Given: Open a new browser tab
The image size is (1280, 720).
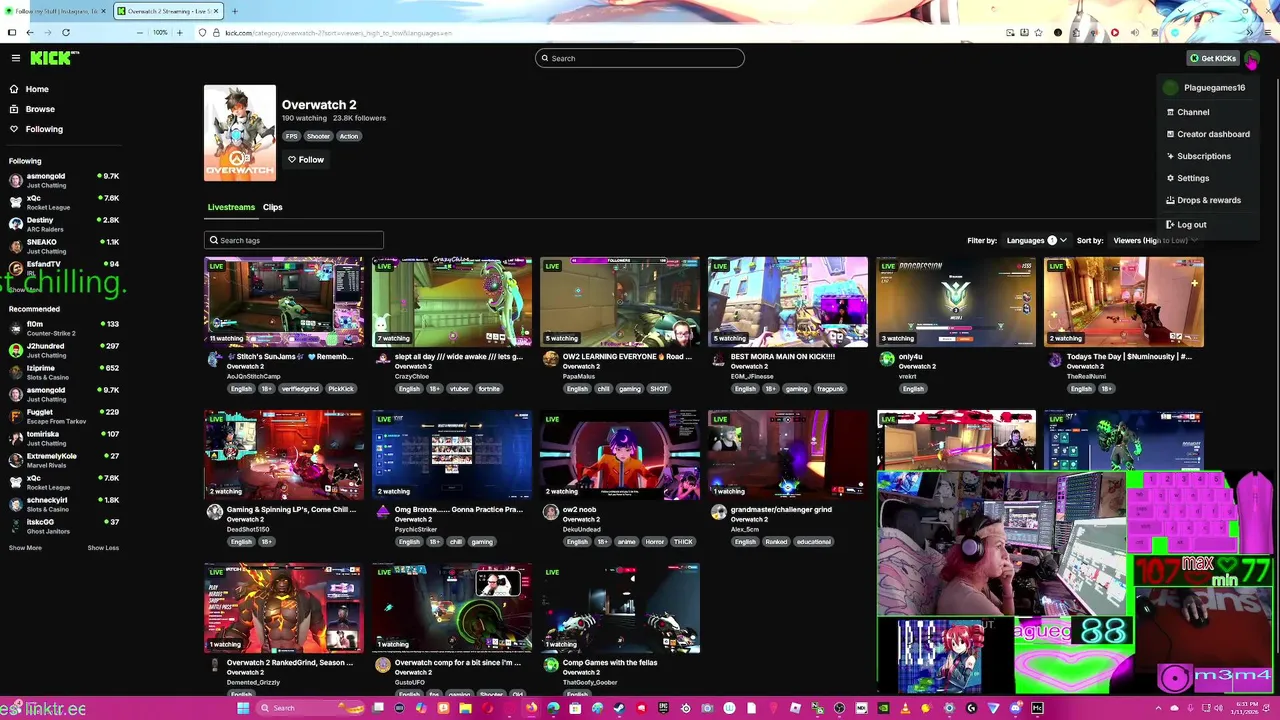Looking at the screenshot, I should click(234, 11).
